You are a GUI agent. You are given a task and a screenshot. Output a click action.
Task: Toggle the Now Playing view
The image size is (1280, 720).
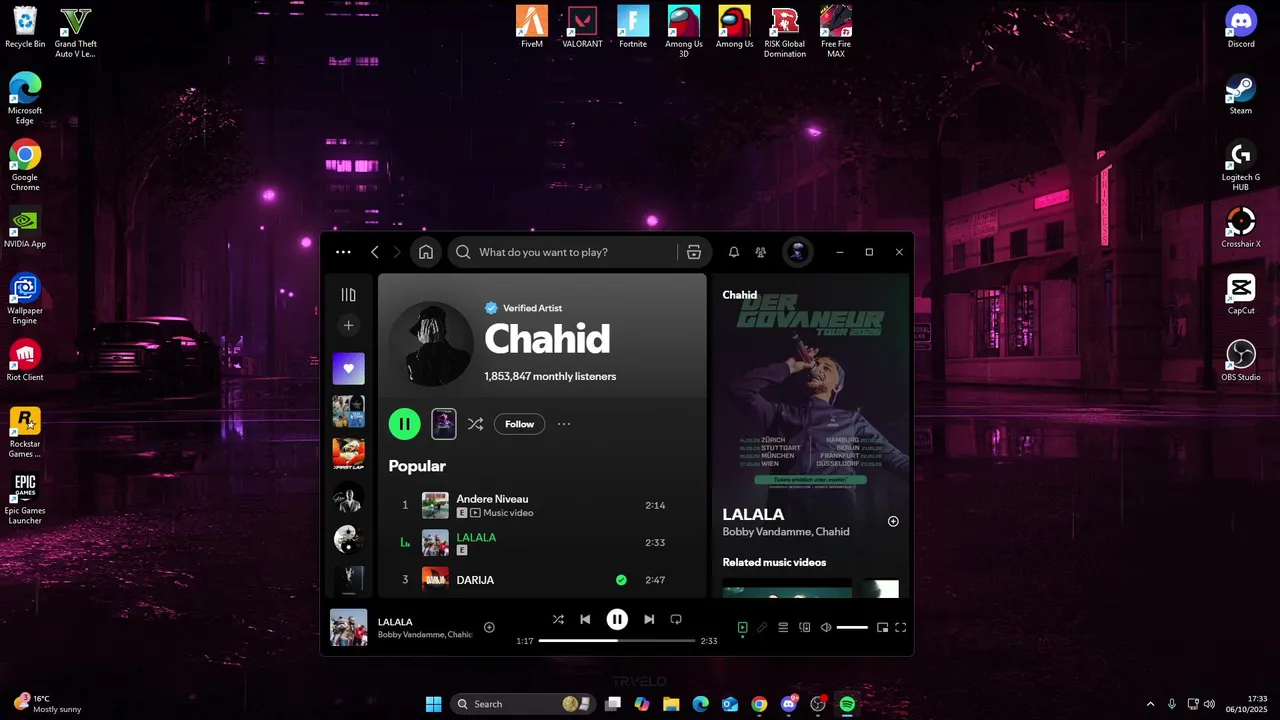pos(742,627)
